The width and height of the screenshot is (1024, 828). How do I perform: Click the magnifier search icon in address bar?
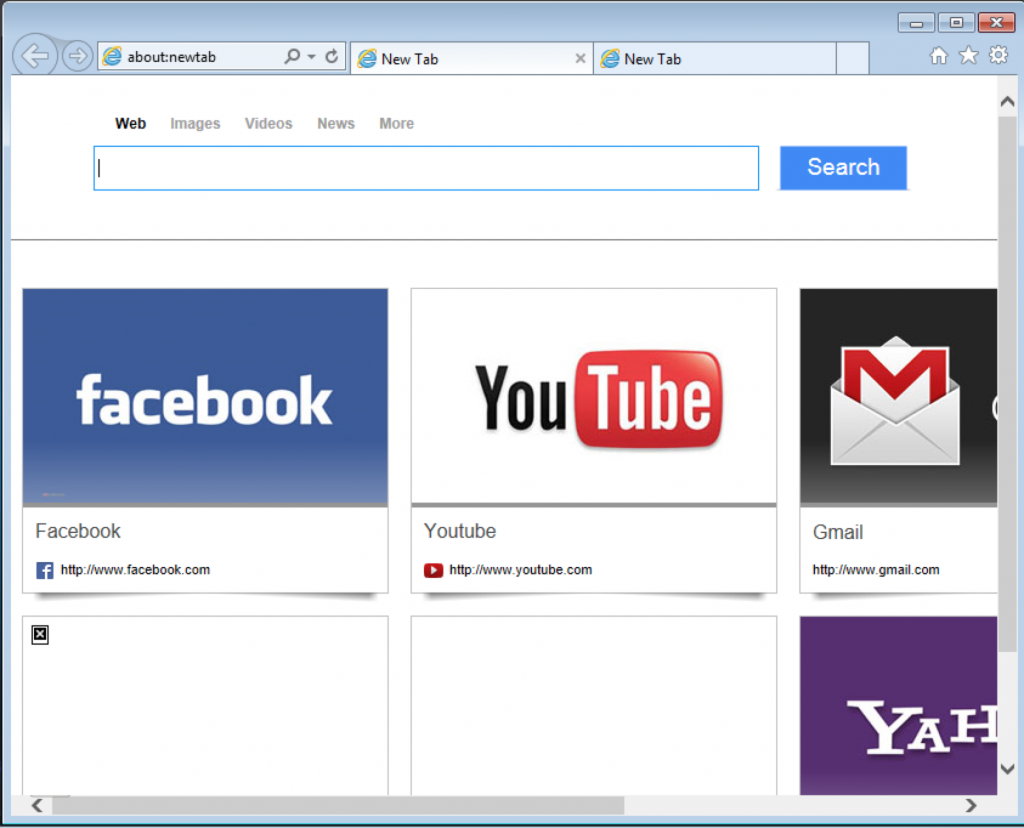tap(292, 56)
